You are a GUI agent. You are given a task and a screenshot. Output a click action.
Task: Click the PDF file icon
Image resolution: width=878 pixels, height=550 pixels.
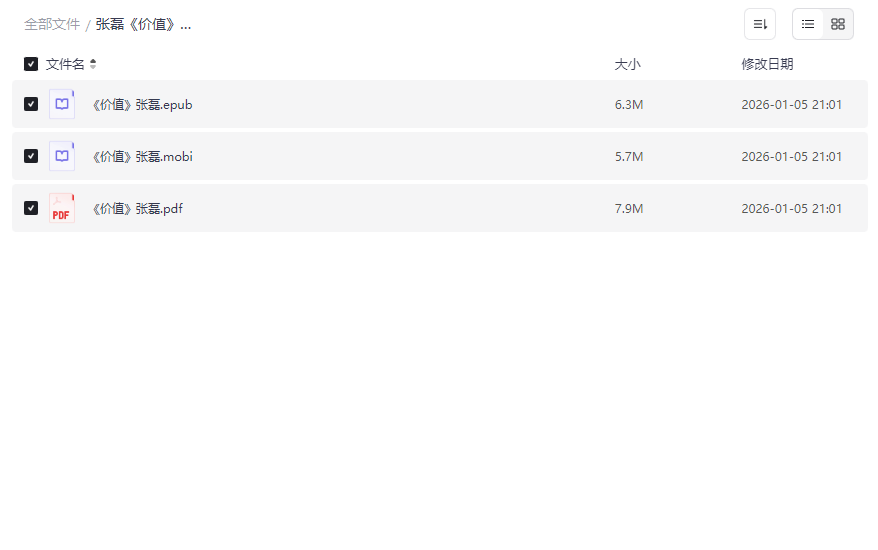point(62,208)
